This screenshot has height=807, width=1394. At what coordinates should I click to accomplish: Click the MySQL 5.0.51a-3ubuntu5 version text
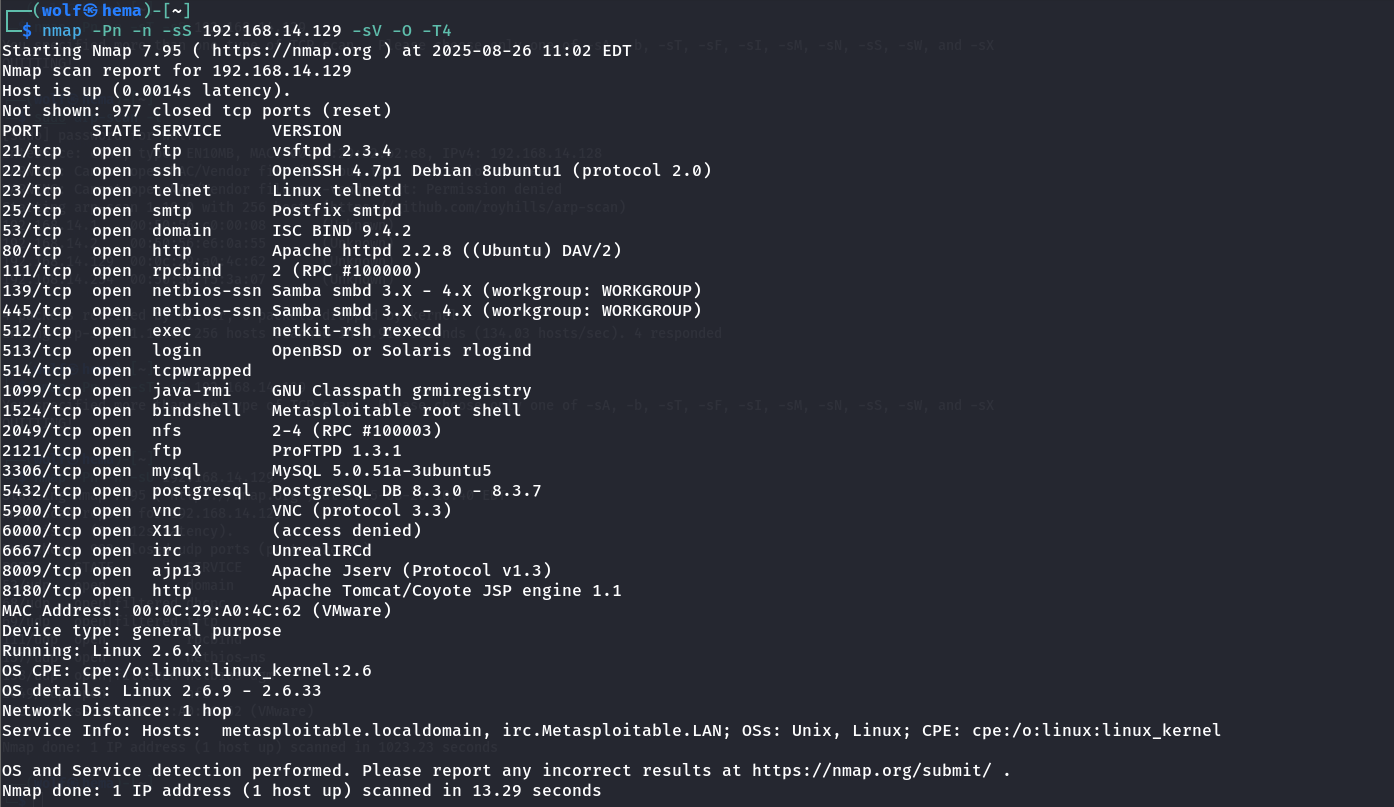coord(382,470)
